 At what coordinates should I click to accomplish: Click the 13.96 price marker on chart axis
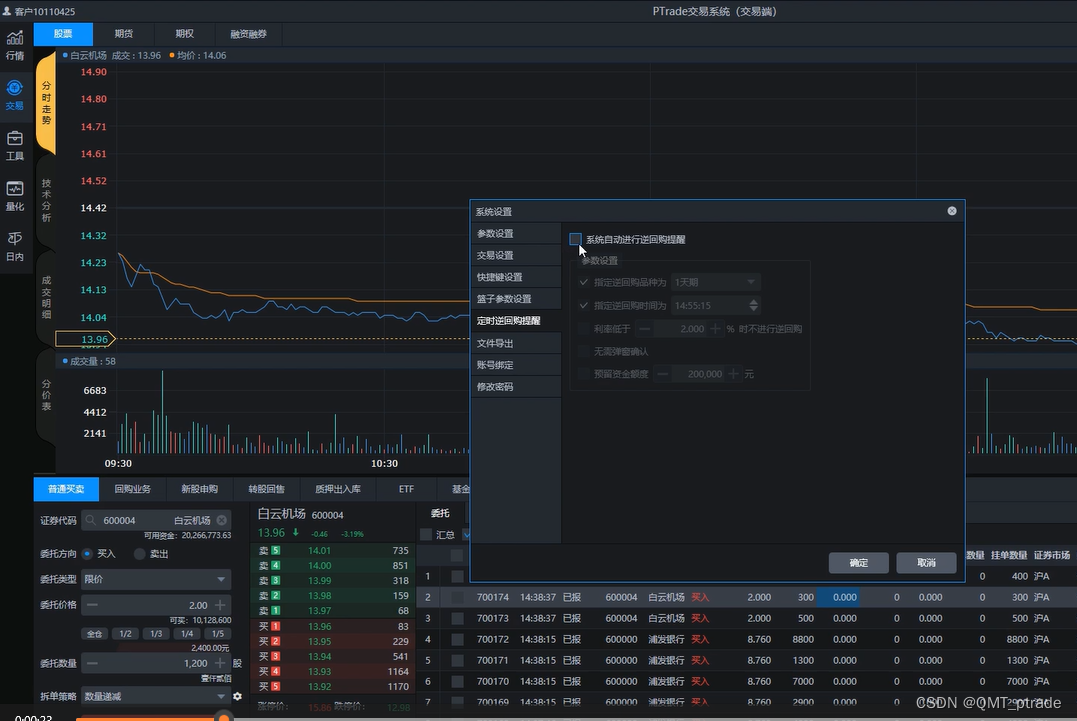(85, 339)
